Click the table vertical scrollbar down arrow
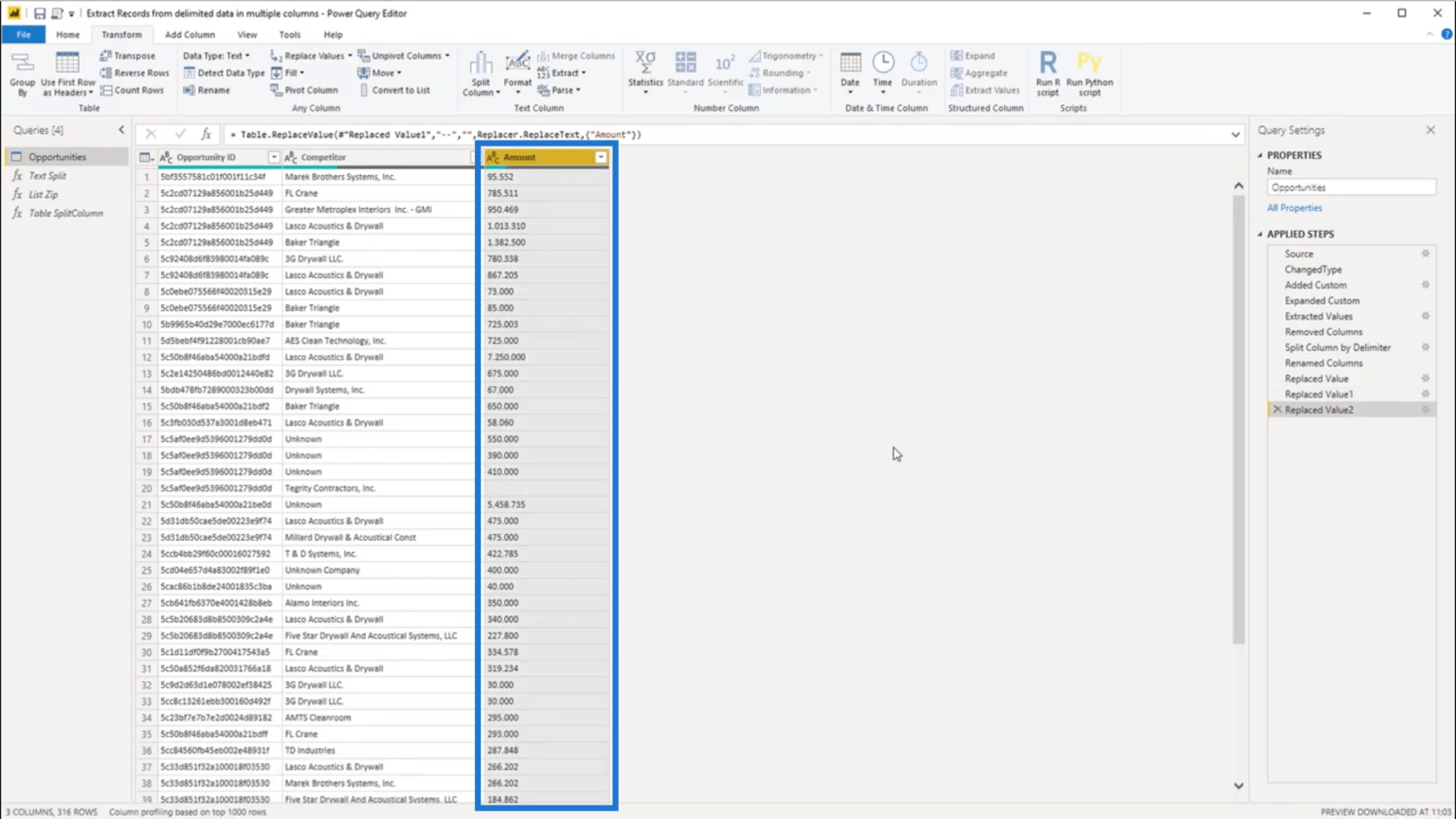The image size is (1456, 819). [1238, 785]
